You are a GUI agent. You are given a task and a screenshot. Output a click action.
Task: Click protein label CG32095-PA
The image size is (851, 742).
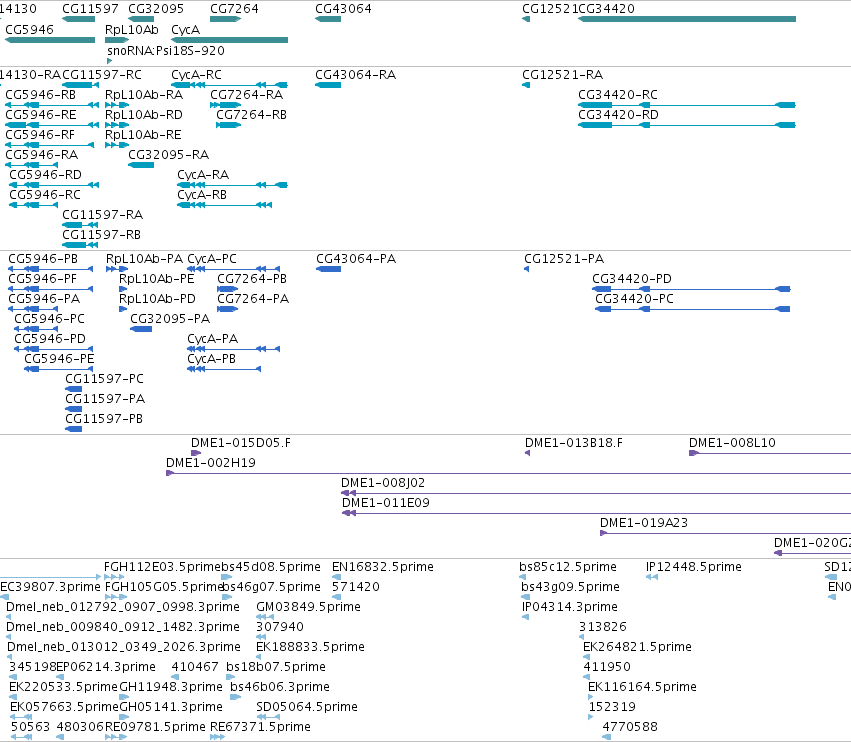(x=170, y=319)
